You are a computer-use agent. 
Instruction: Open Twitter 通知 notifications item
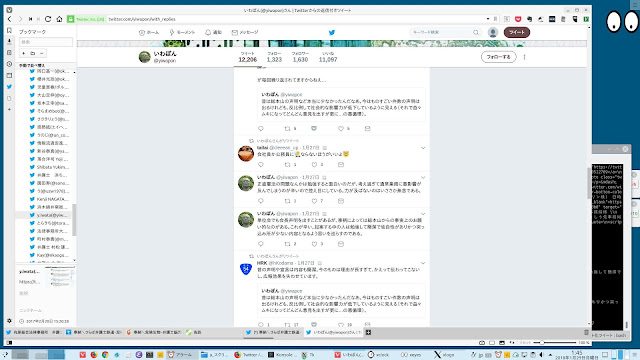tap(213, 32)
